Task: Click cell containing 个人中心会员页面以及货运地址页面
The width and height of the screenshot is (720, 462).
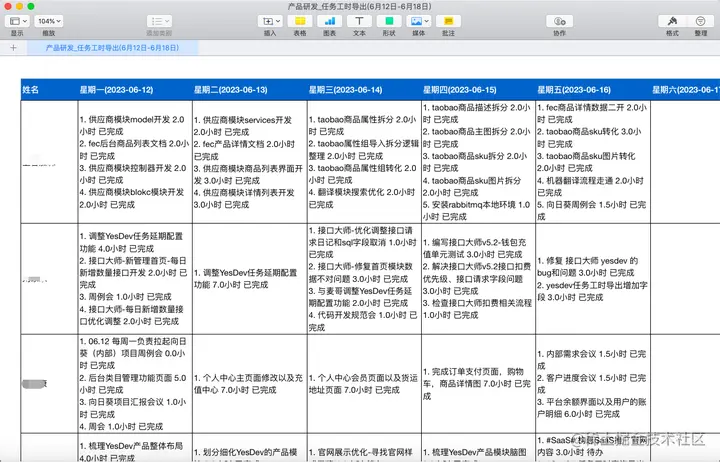Action: click(x=364, y=383)
